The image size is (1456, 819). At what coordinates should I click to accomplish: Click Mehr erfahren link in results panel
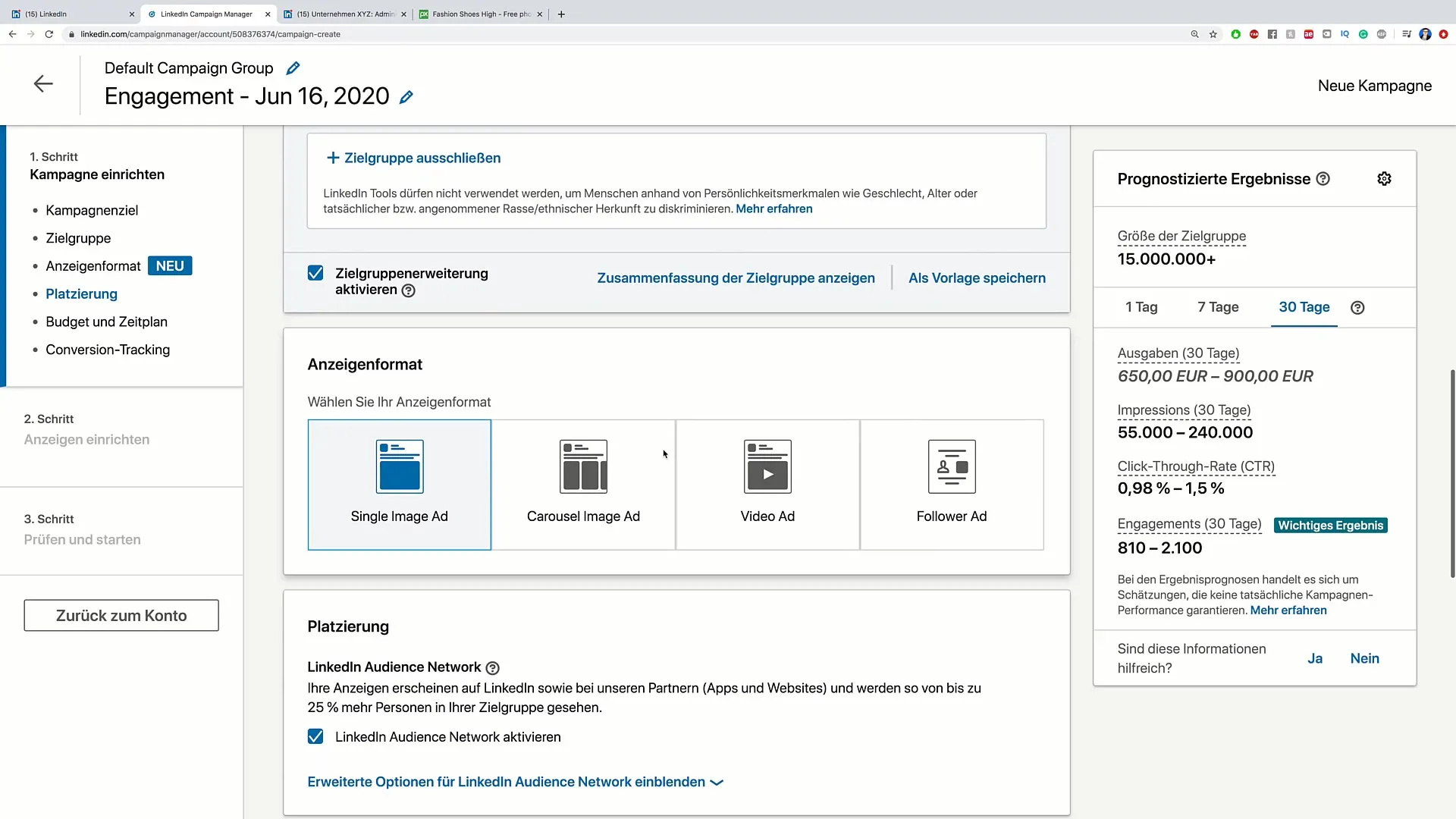(x=1288, y=610)
